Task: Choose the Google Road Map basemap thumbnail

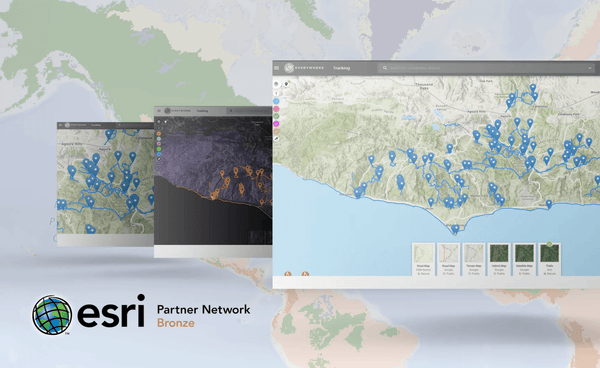Action: (x=448, y=259)
